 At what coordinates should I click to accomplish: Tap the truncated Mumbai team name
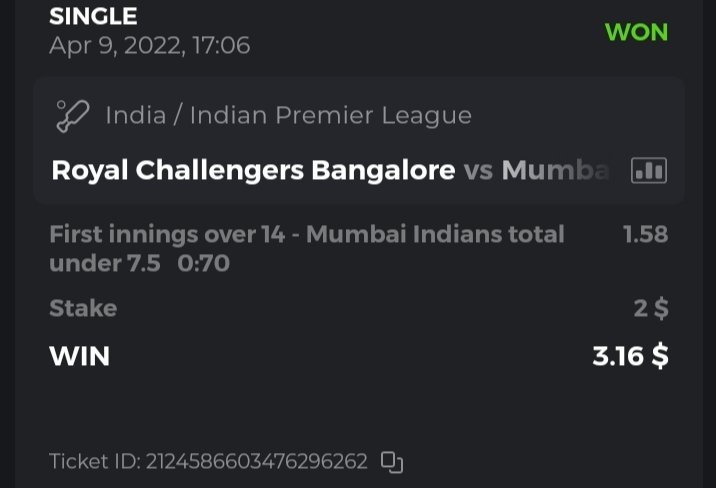(x=555, y=171)
